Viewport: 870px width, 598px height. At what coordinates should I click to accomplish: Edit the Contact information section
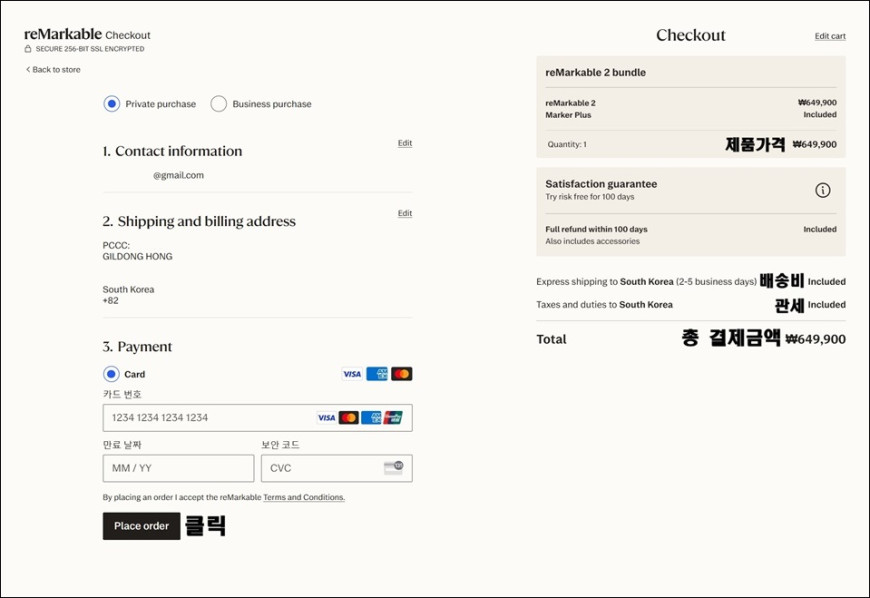pos(404,143)
